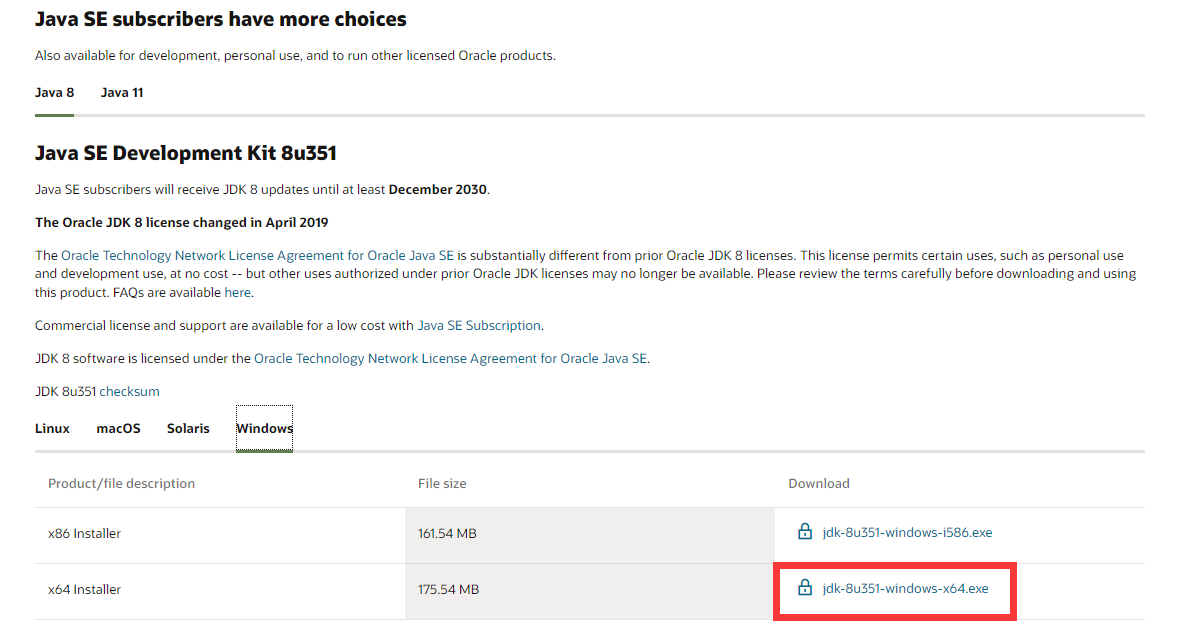This screenshot has height=631, width=1189.
Task: Show the Solaris downloads tab
Action: [x=188, y=429]
